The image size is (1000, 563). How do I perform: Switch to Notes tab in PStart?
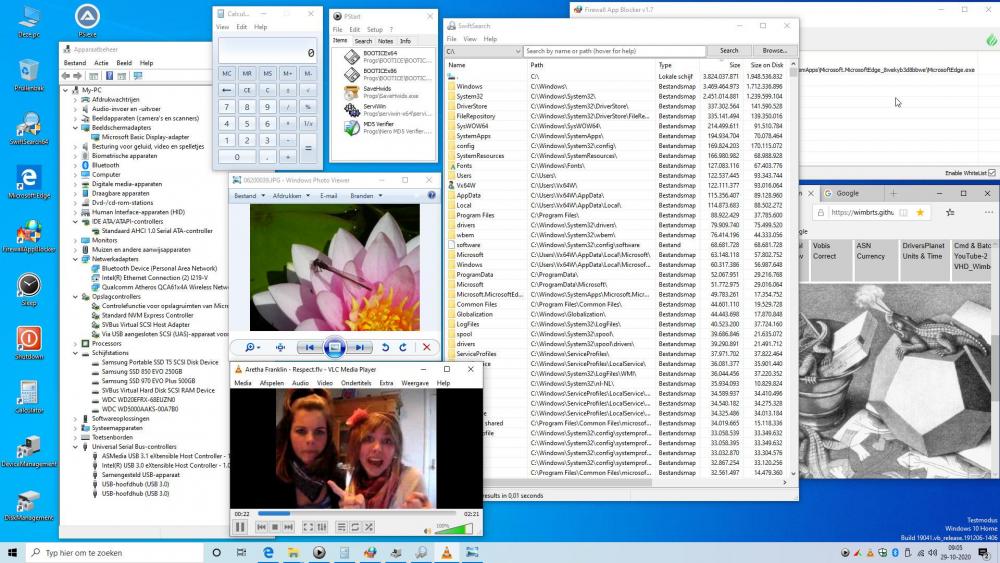pos(386,41)
